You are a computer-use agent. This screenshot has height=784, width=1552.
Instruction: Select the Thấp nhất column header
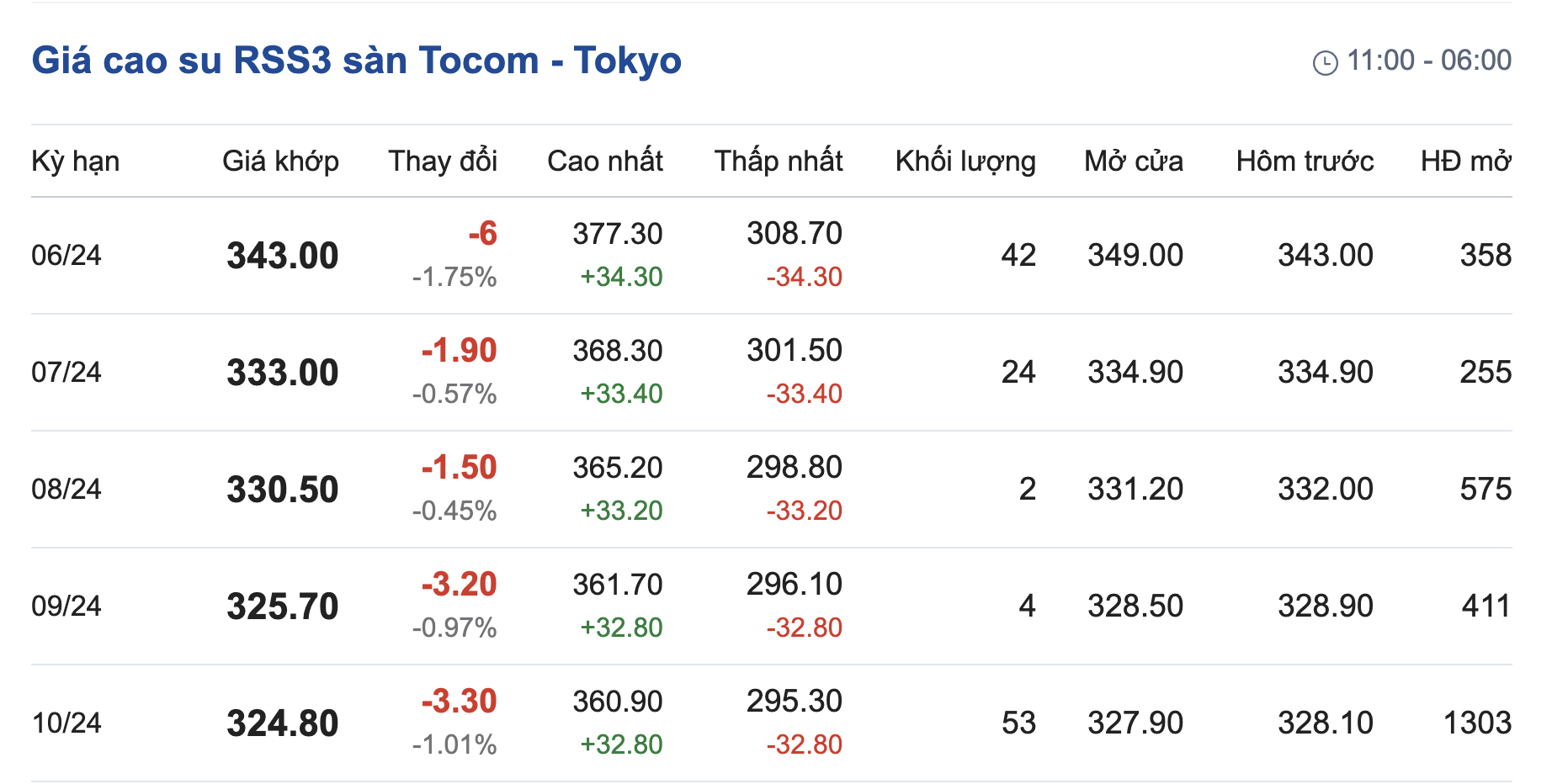pos(779,161)
